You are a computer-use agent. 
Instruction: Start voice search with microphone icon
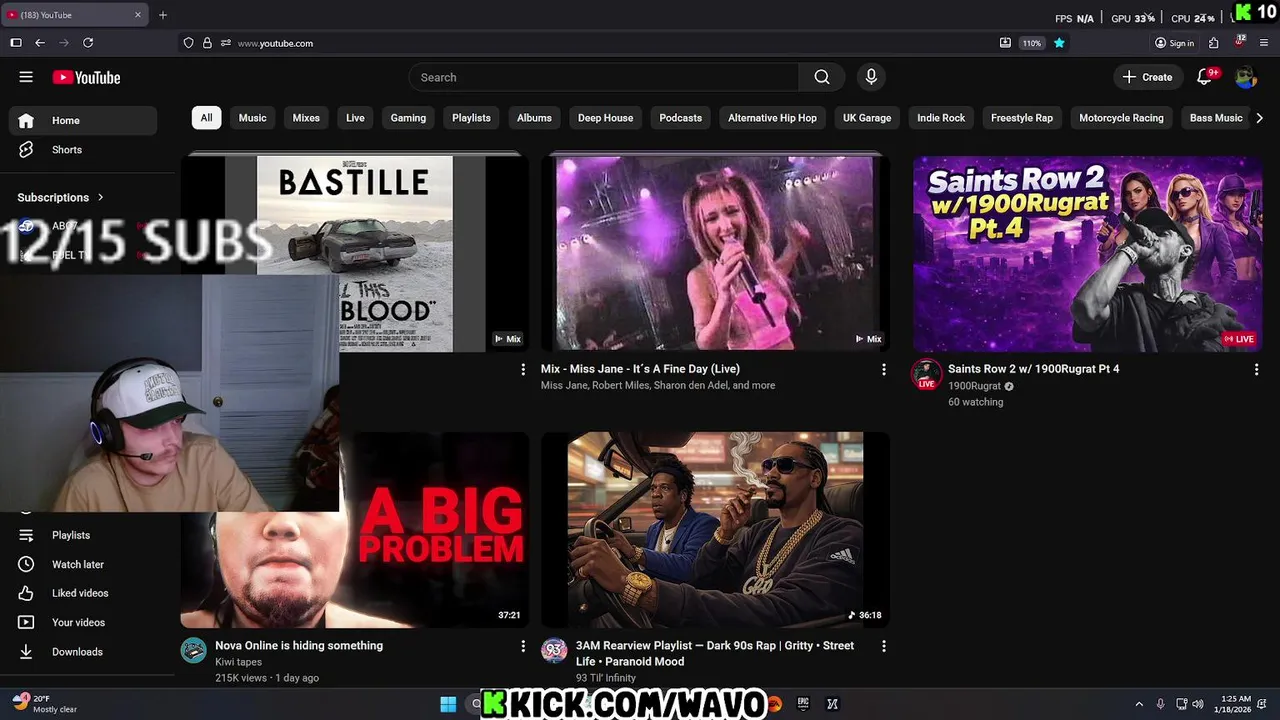871,77
